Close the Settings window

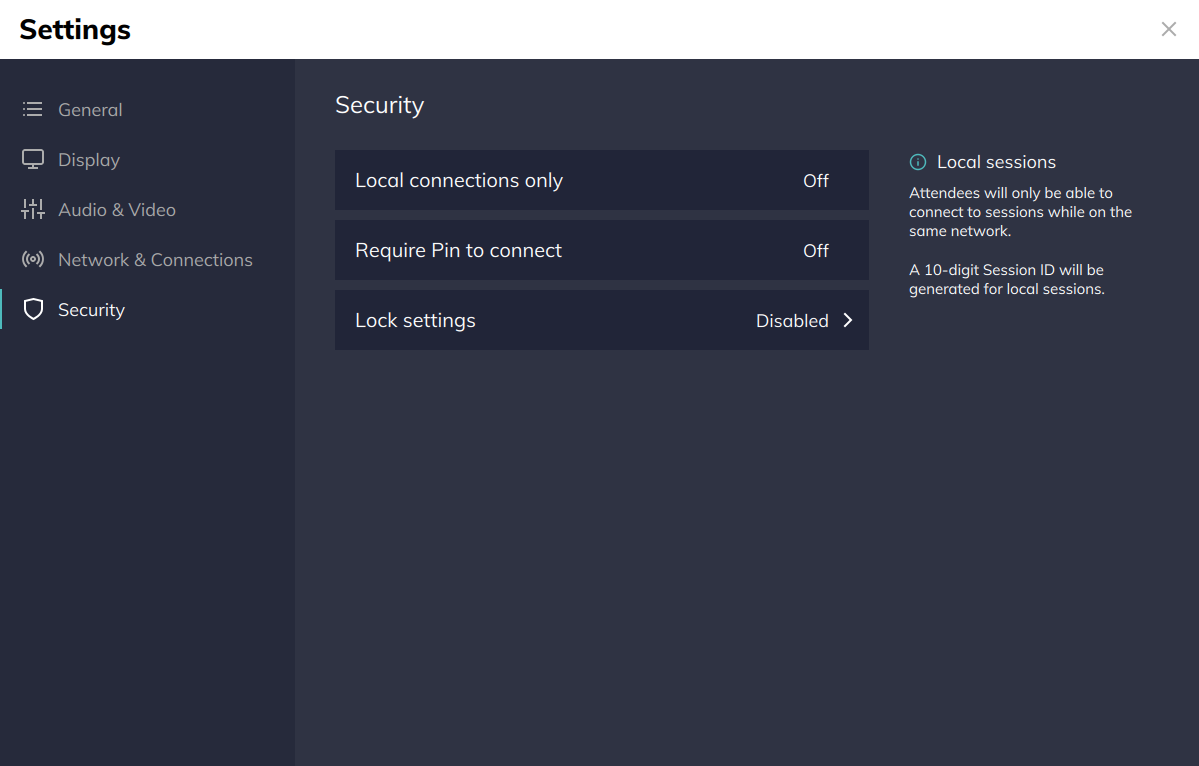click(x=1168, y=29)
